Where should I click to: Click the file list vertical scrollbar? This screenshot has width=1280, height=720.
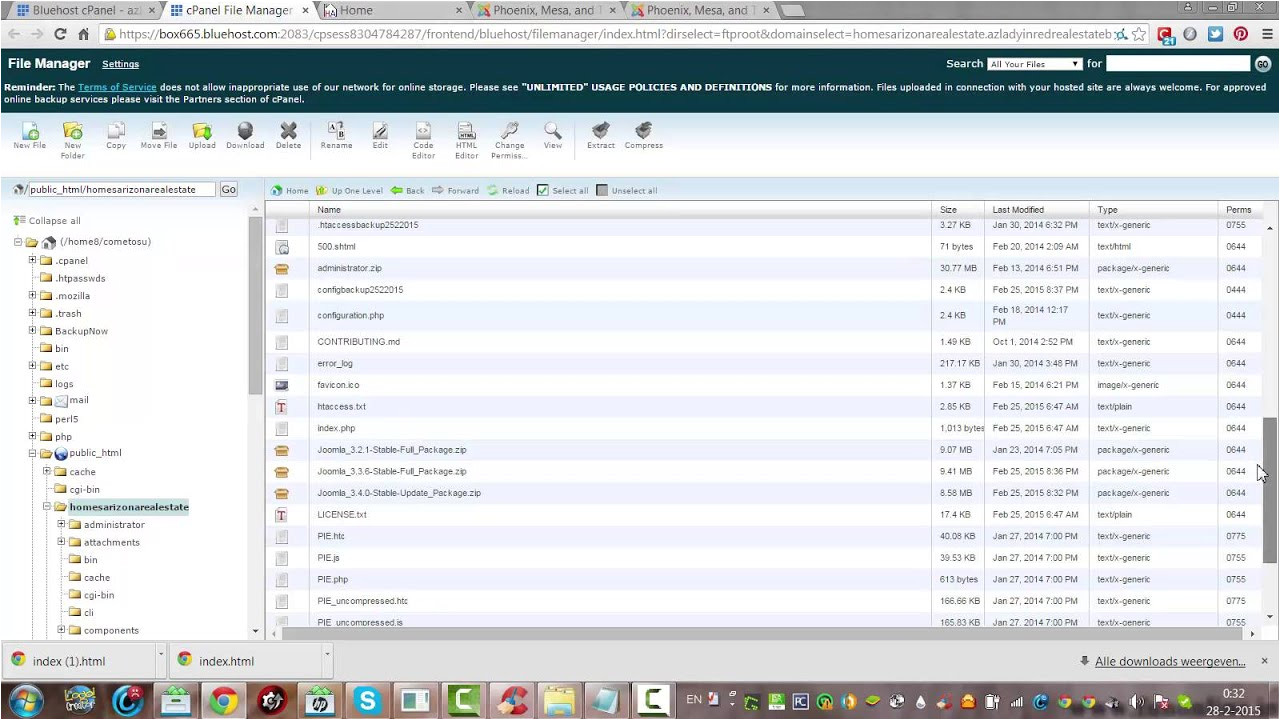pyautogui.click(x=1270, y=490)
